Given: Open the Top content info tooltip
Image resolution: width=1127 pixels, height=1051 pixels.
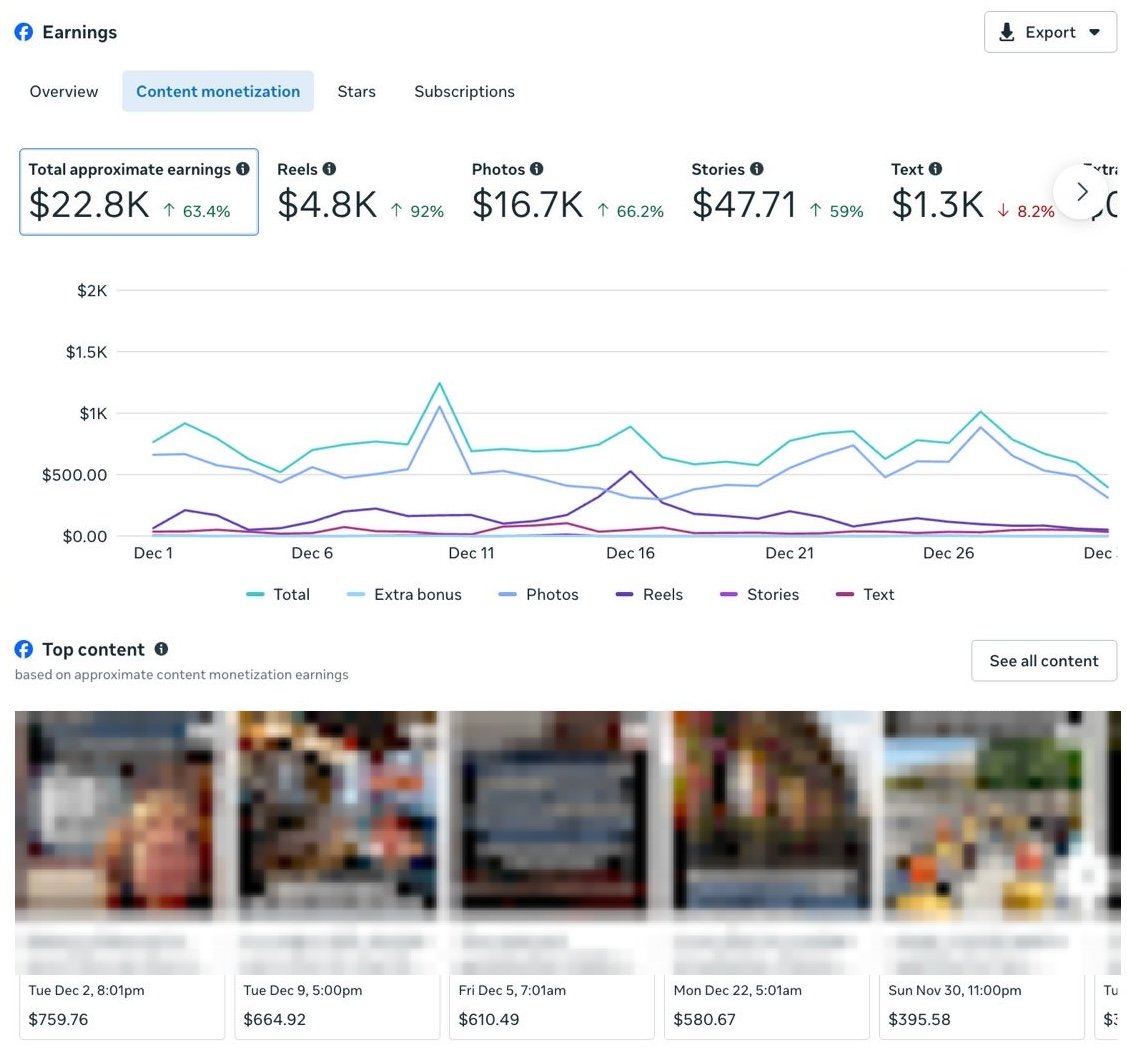Looking at the screenshot, I should [x=161, y=648].
